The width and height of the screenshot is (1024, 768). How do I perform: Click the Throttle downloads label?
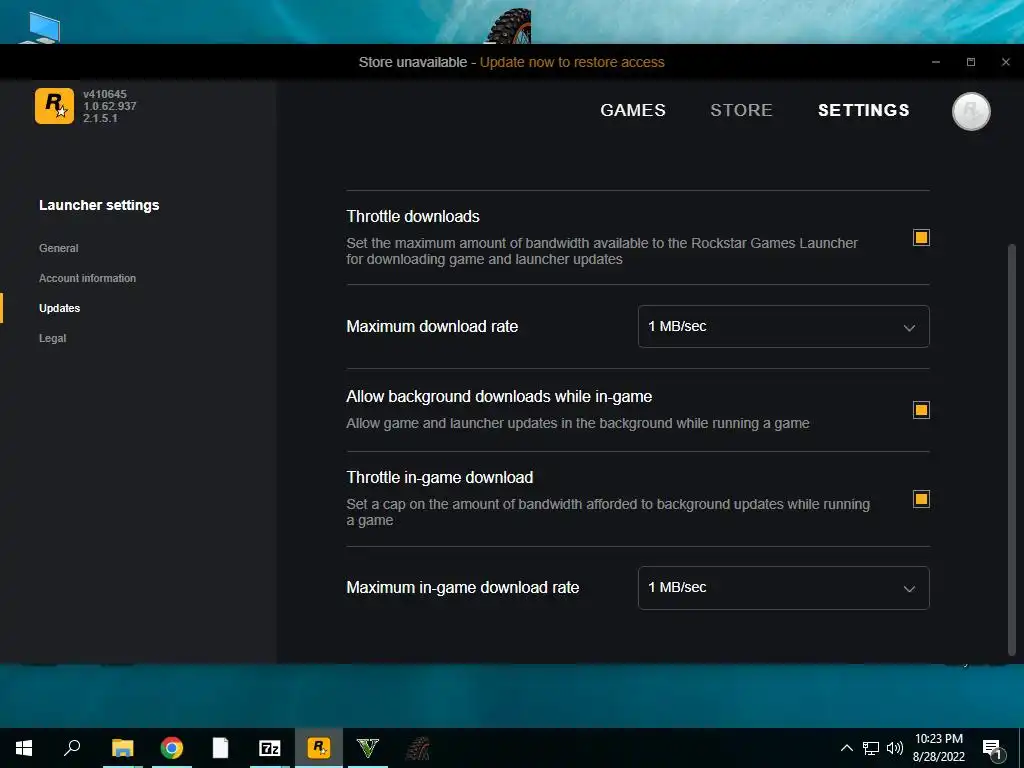(x=413, y=217)
